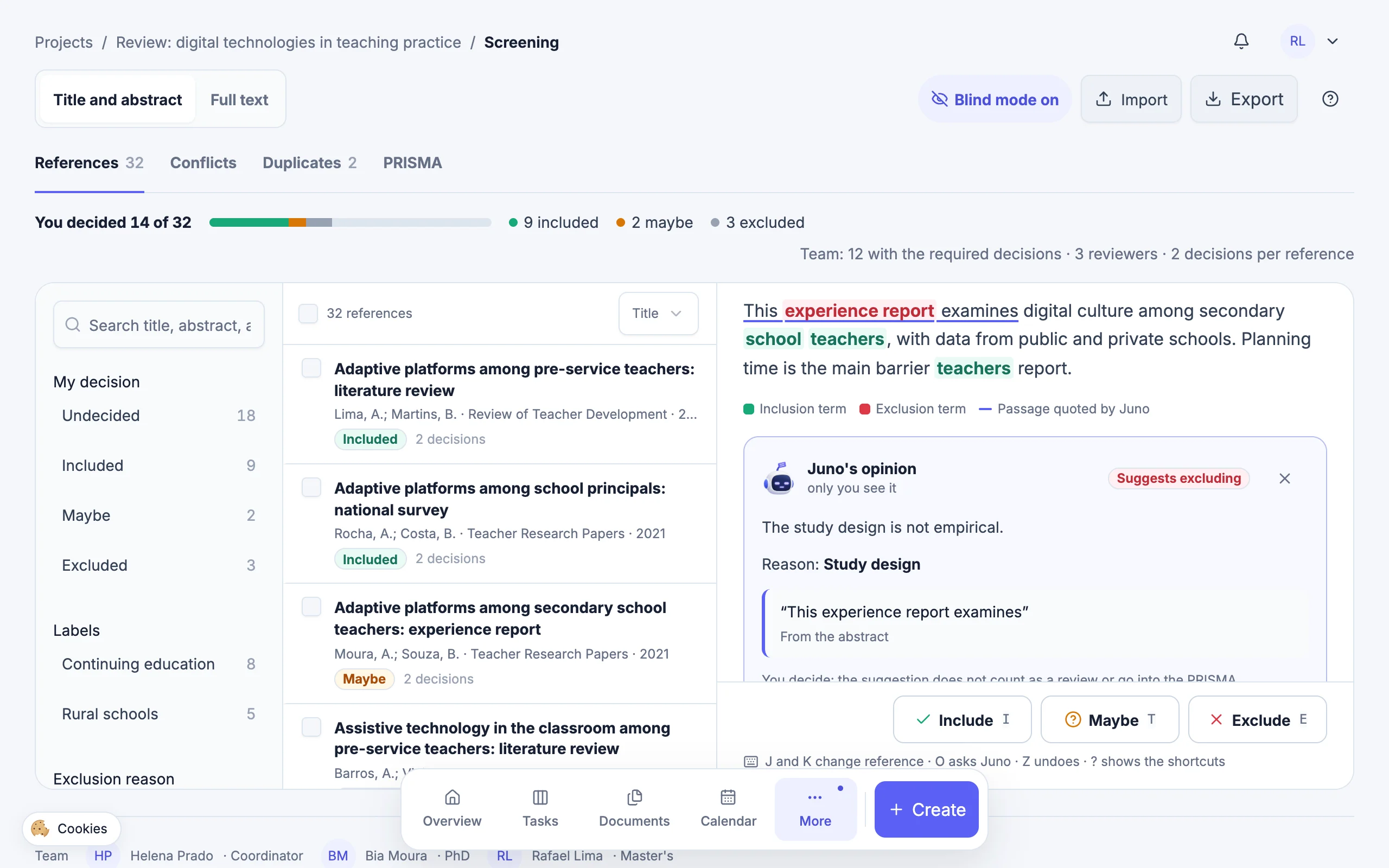The image size is (1389, 868).
Task: Click the Create button
Action: tap(926, 809)
